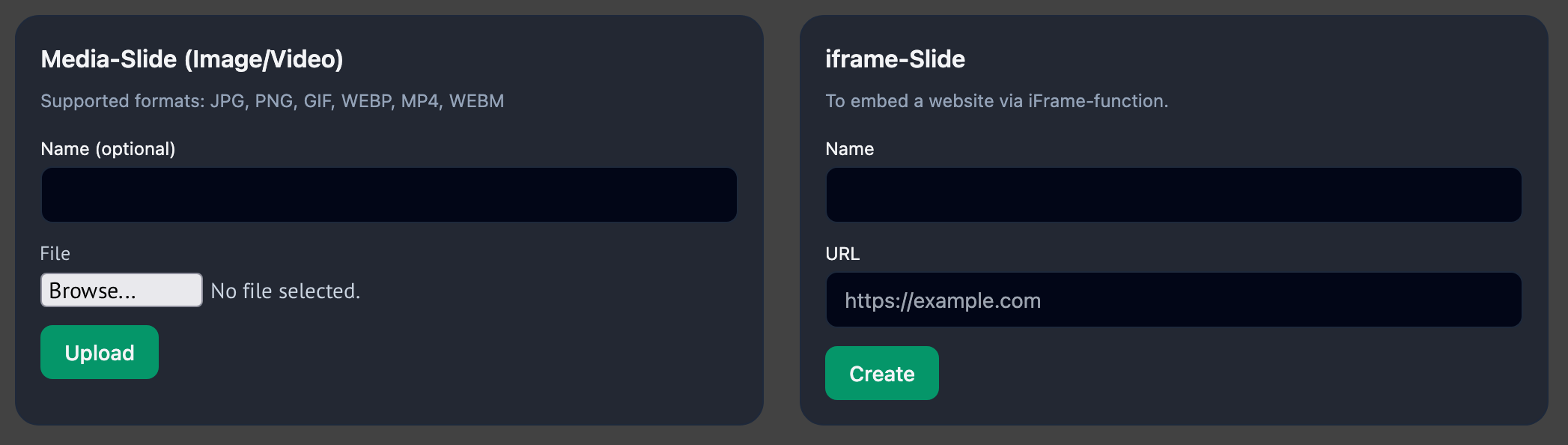Click the word "JPG" in supported formats

[227, 101]
